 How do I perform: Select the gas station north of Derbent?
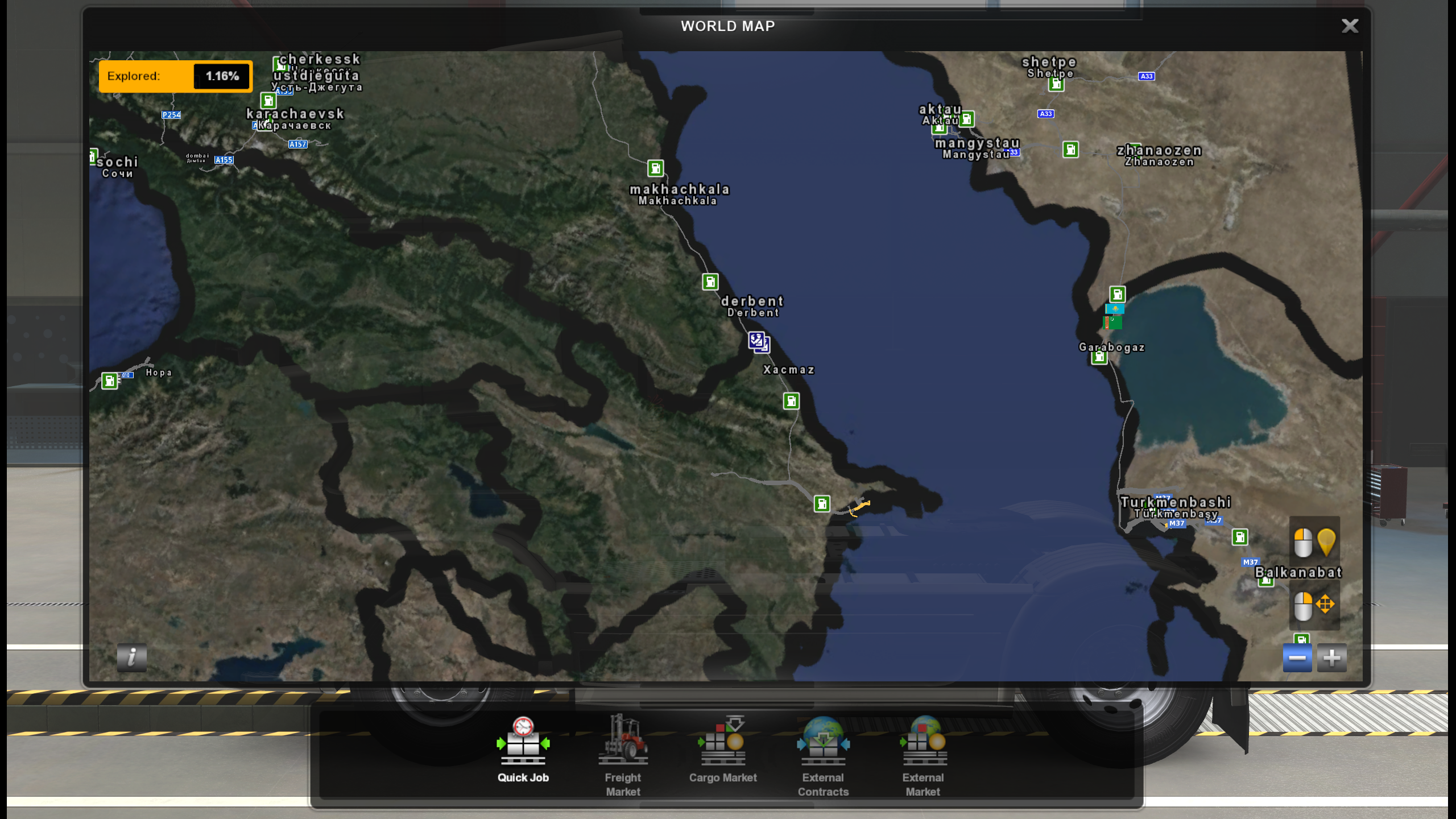tap(710, 282)
